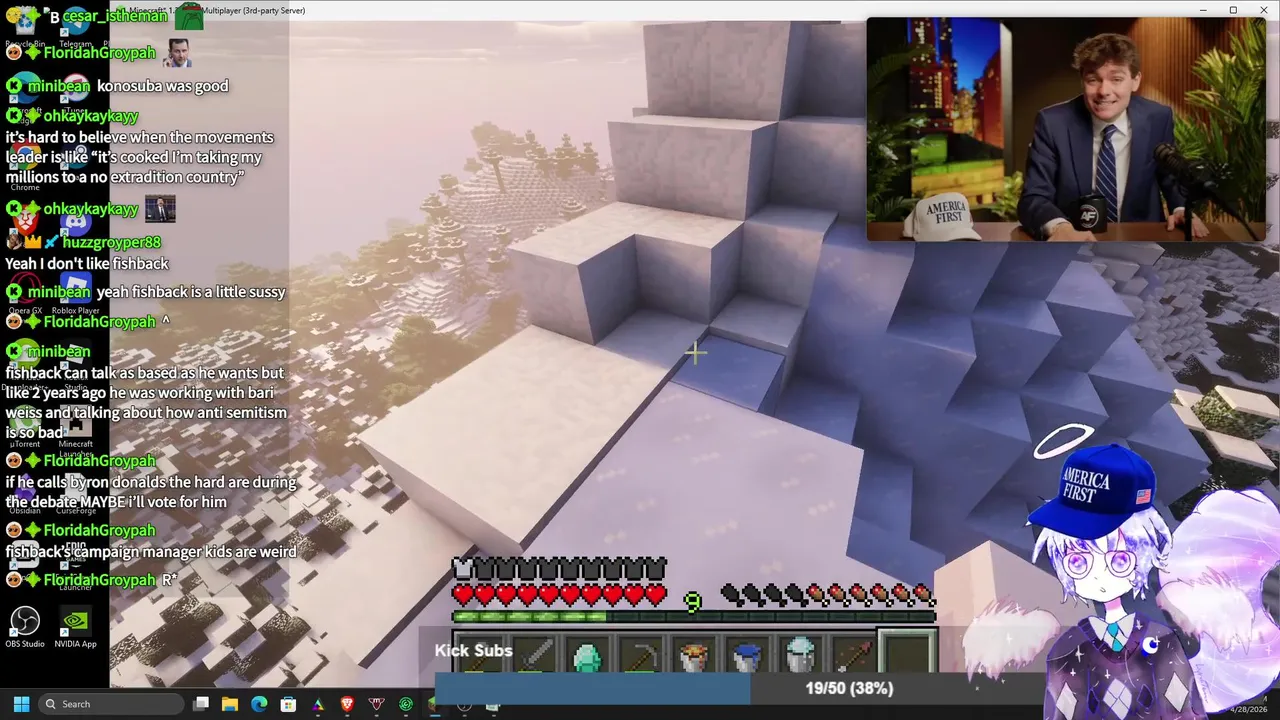Open Task View on the taskbar
The width and height of the screenshot is (1280, 720).
tap(201, 704)
